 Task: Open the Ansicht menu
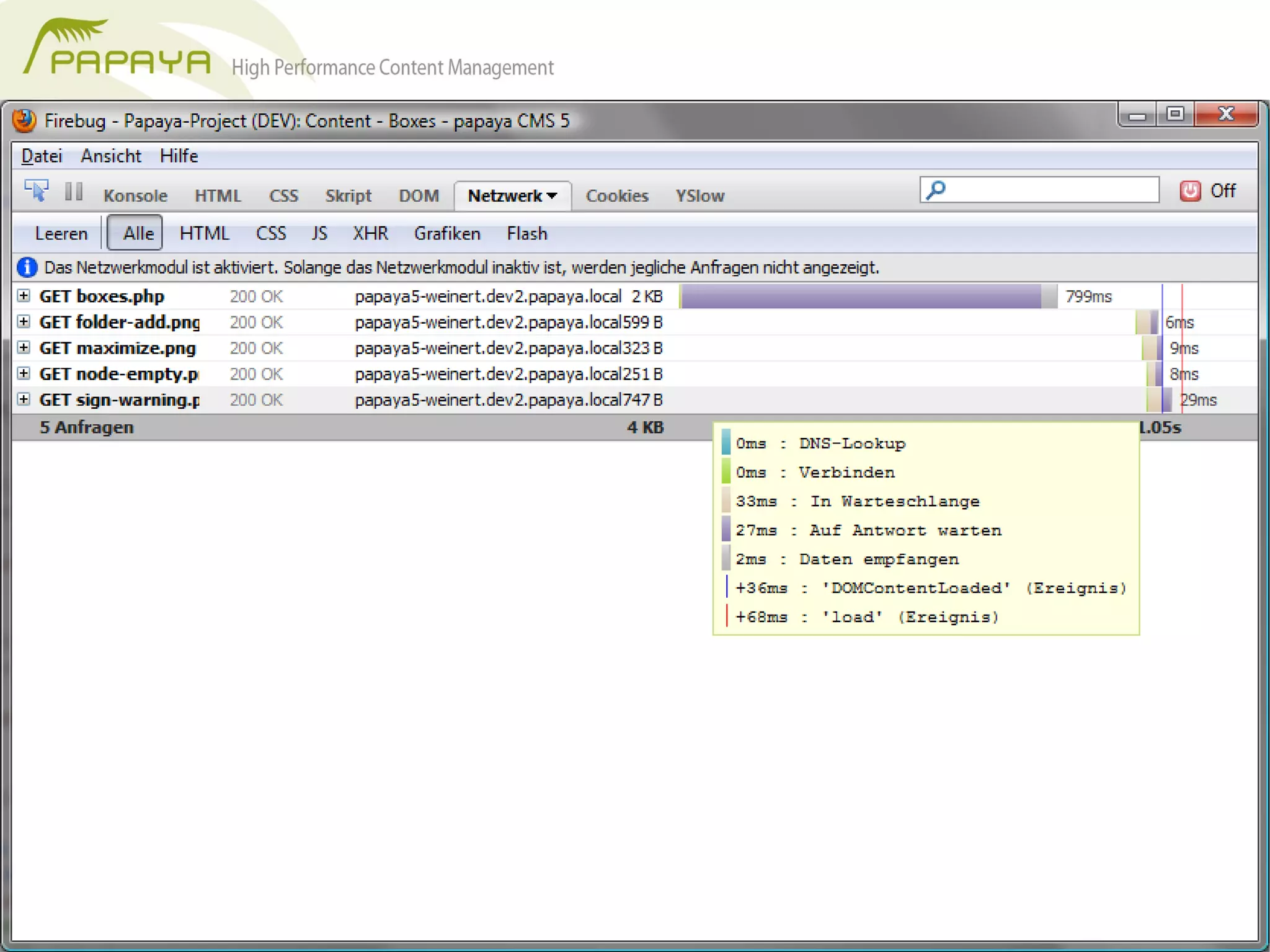click(111, 156)
